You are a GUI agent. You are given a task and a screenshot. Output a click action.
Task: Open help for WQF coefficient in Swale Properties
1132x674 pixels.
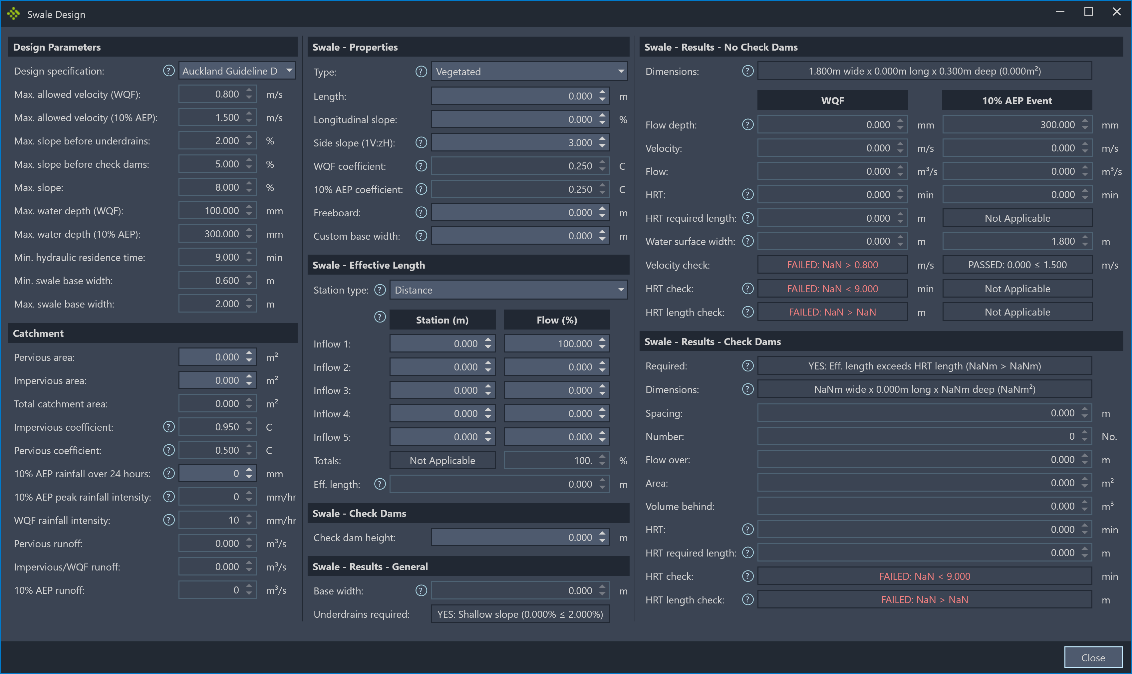click(x=421, y=165)
